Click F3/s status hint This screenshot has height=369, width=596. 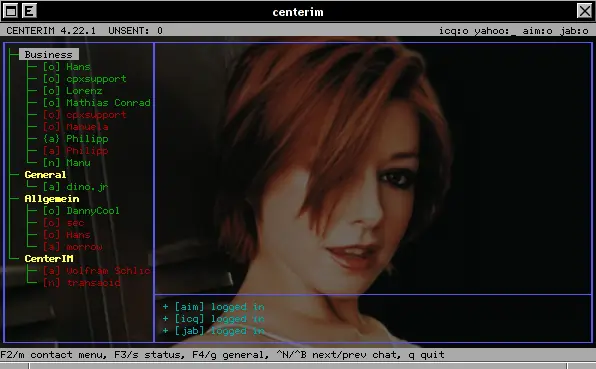pyautogui.click(x=149, y=355)
